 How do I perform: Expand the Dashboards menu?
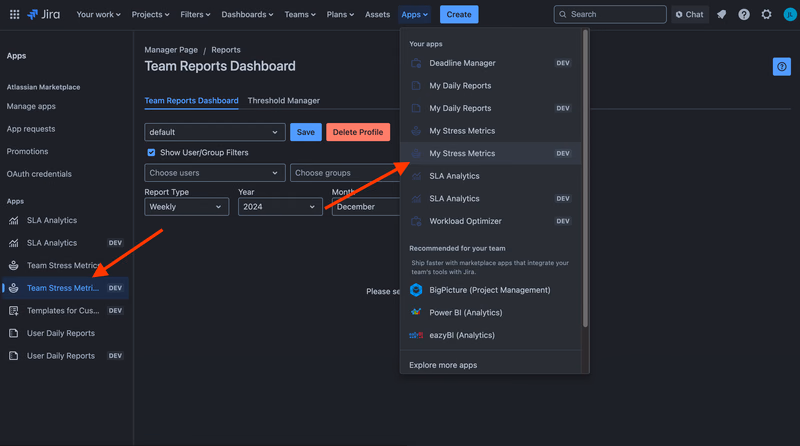[x=247, y=14]
